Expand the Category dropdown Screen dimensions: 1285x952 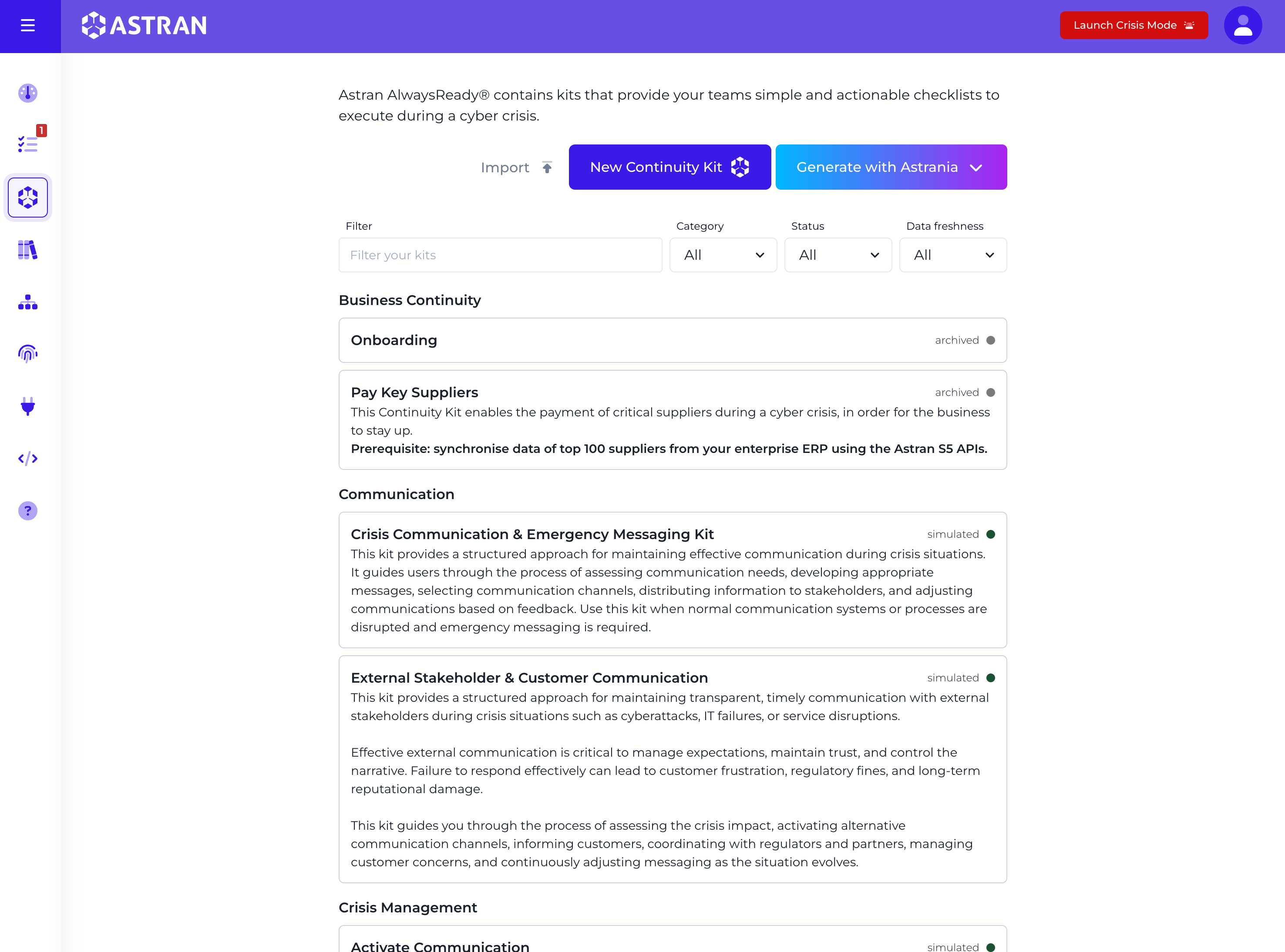coord(723,255)
